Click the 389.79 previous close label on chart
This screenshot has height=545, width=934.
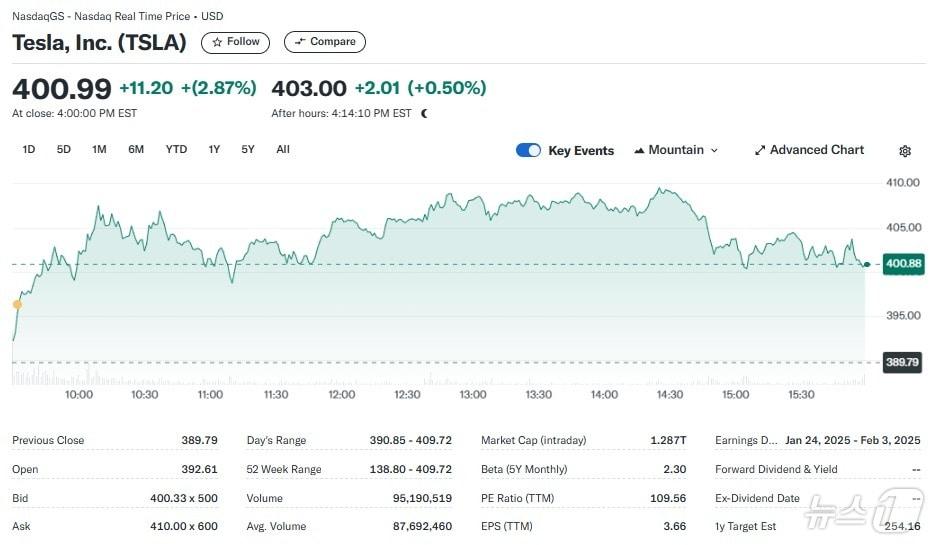point(902,362)
